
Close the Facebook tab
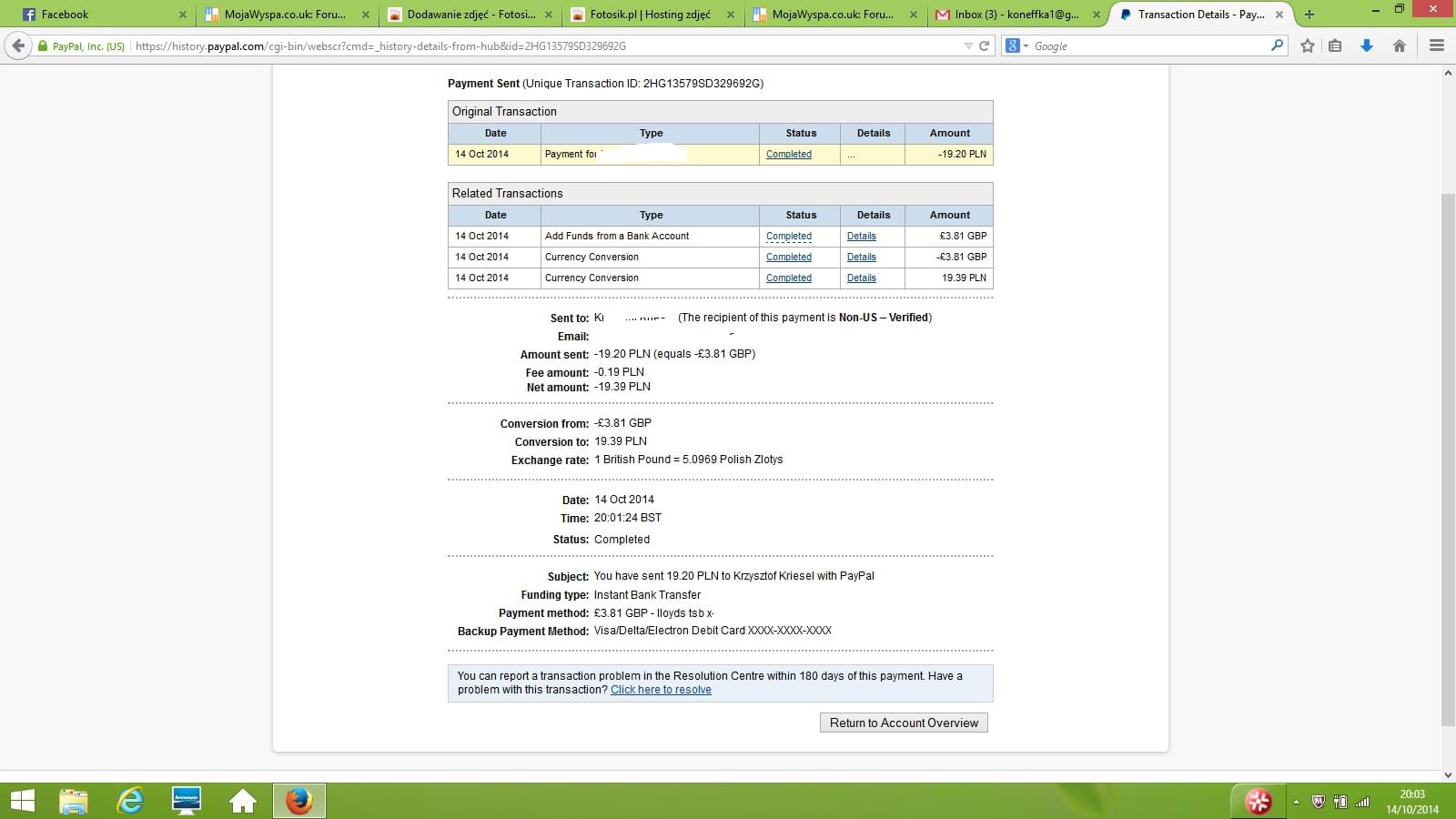(x=182, y=15)
